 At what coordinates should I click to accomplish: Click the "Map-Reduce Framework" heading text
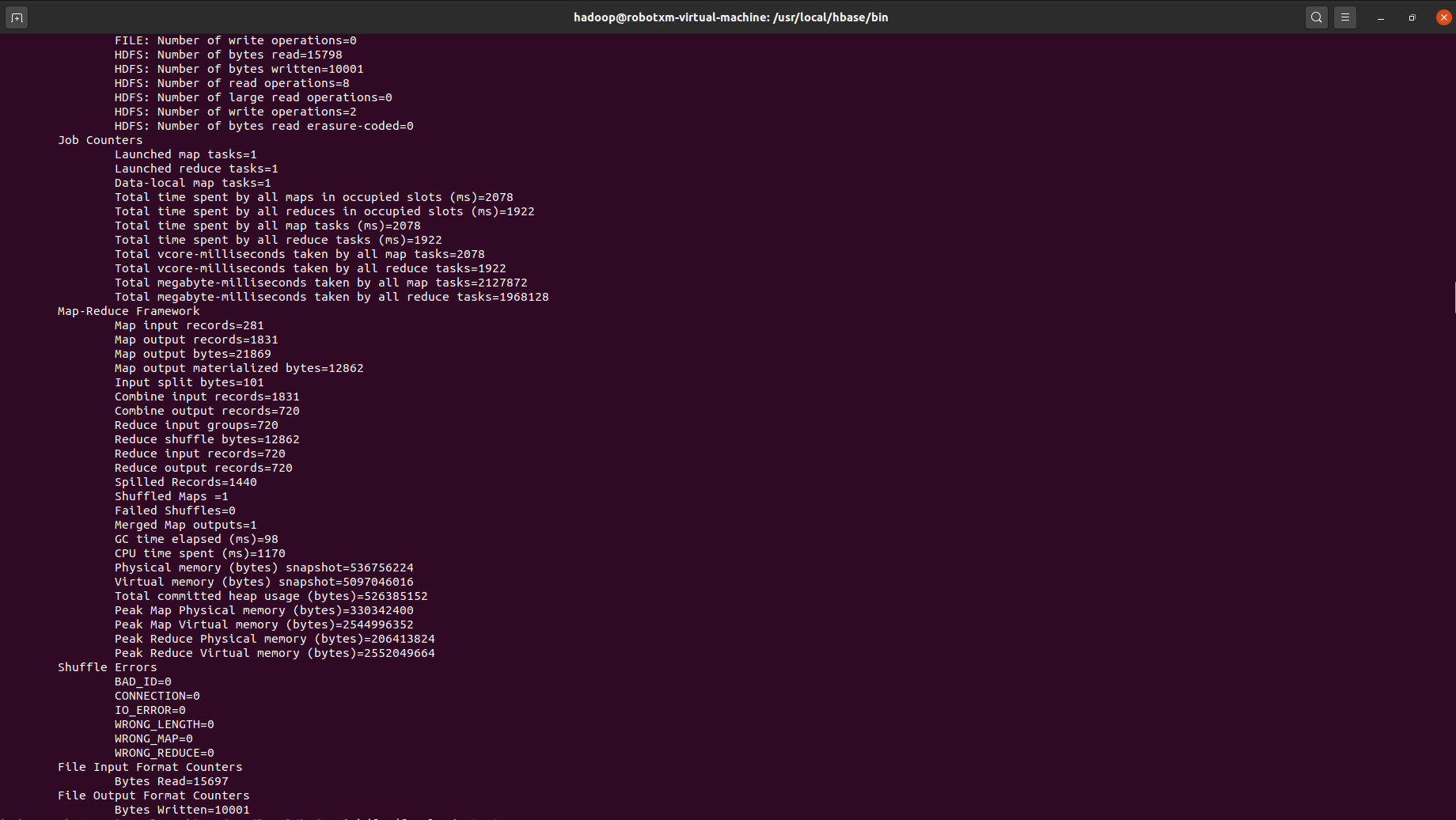[128, 311]
